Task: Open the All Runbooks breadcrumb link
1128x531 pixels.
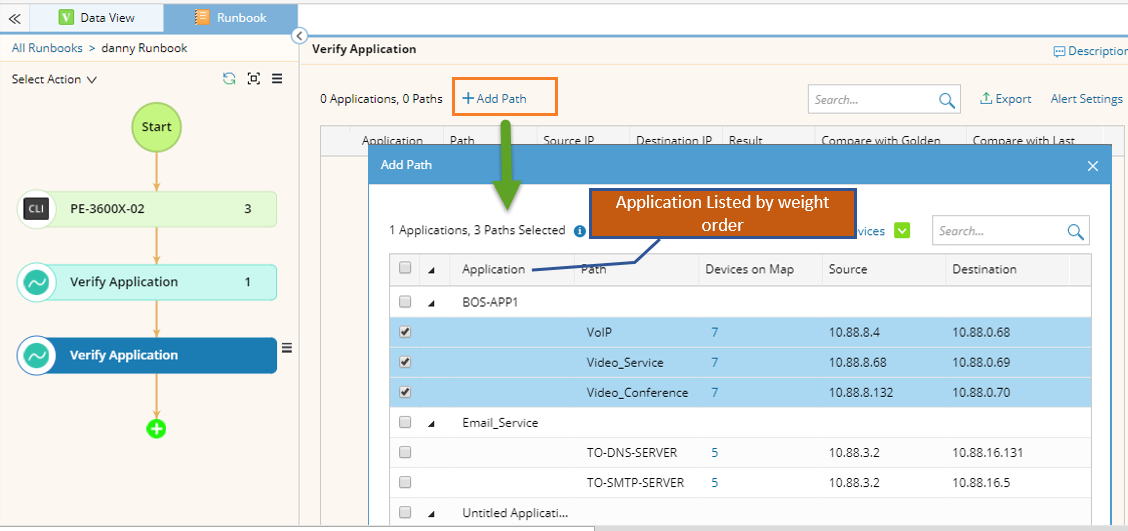Action: 47,48
